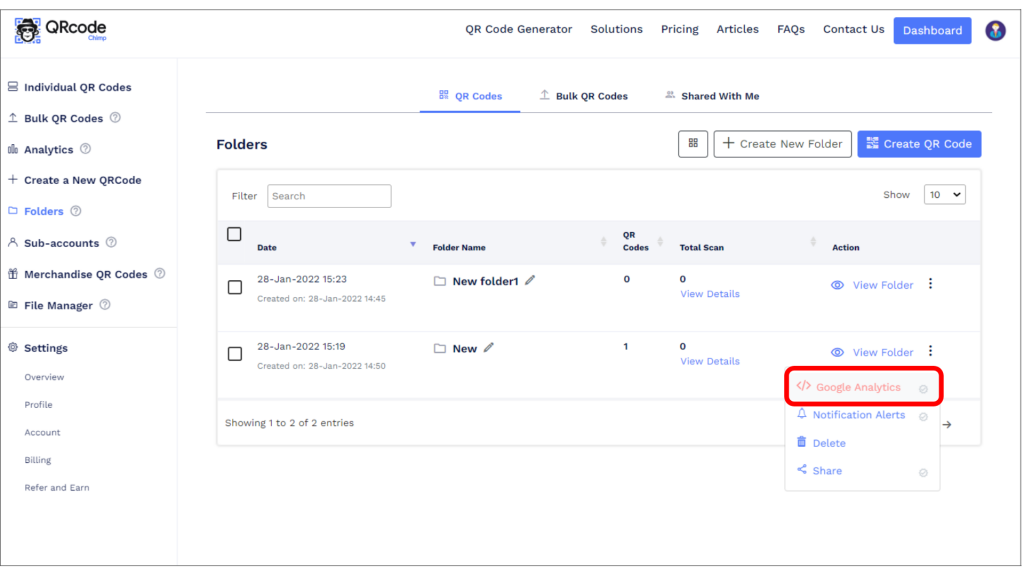Sort table by Date column arrow
The width and height of the screenshot is (1024, 576).
(413, 244)
